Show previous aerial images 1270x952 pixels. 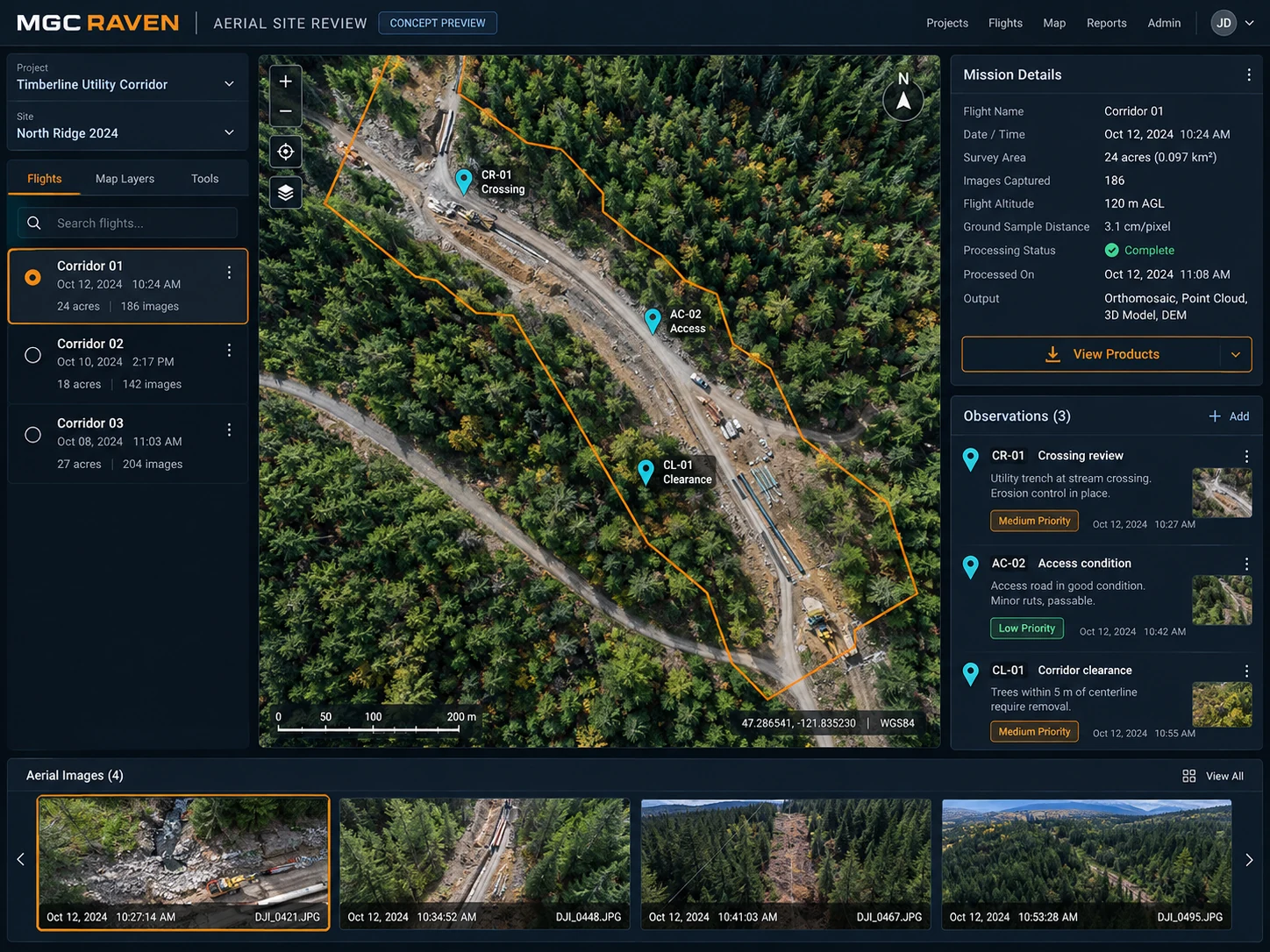[x=21, y=860]
